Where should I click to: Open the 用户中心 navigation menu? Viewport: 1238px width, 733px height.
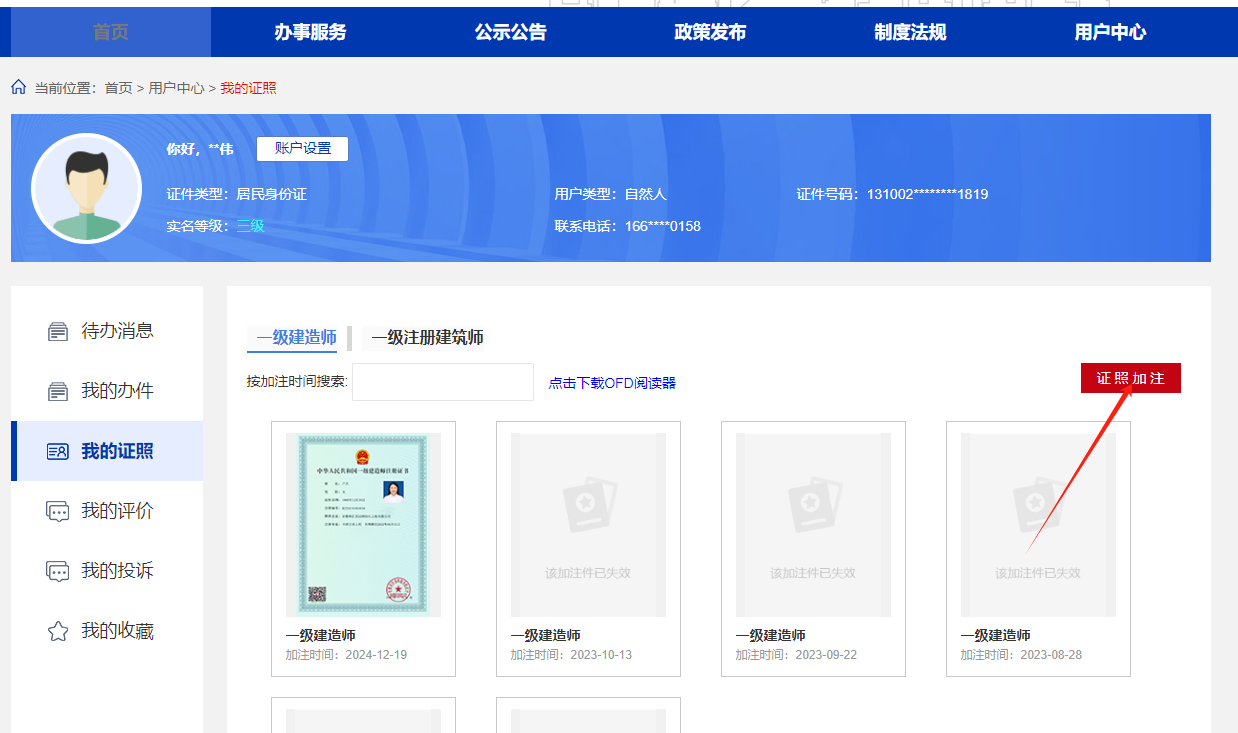point(1110,32)
